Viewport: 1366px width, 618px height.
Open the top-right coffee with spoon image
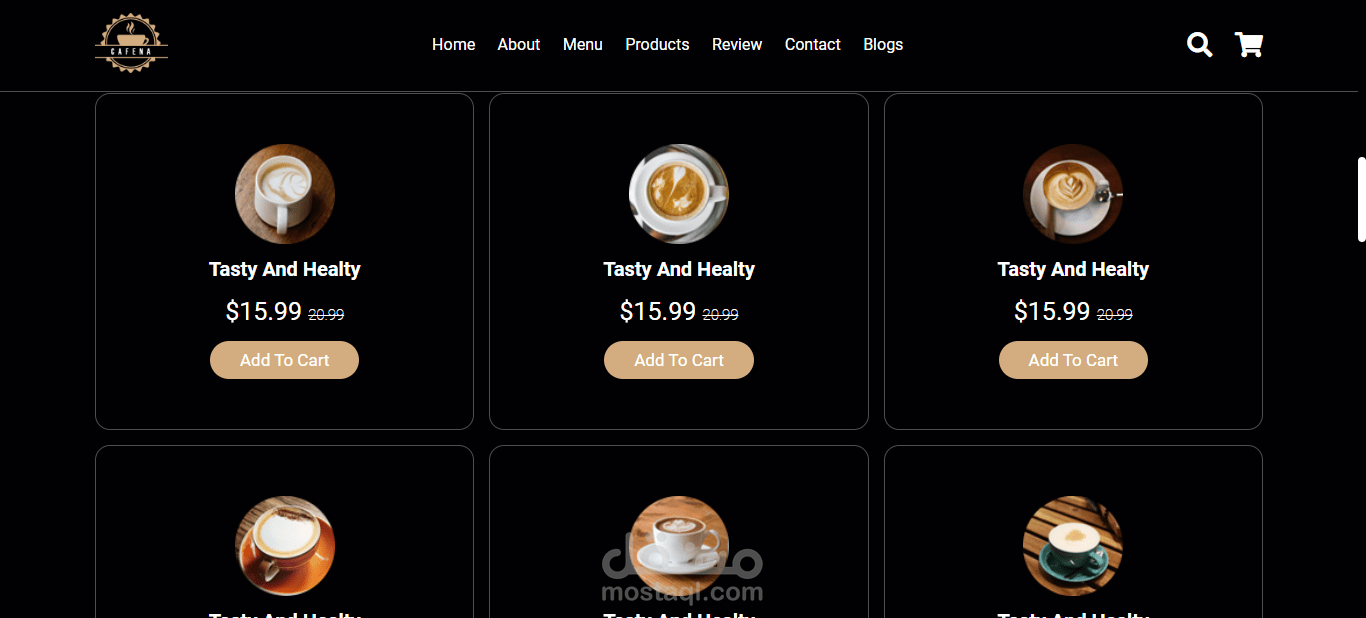click(x=1073, y=194)
